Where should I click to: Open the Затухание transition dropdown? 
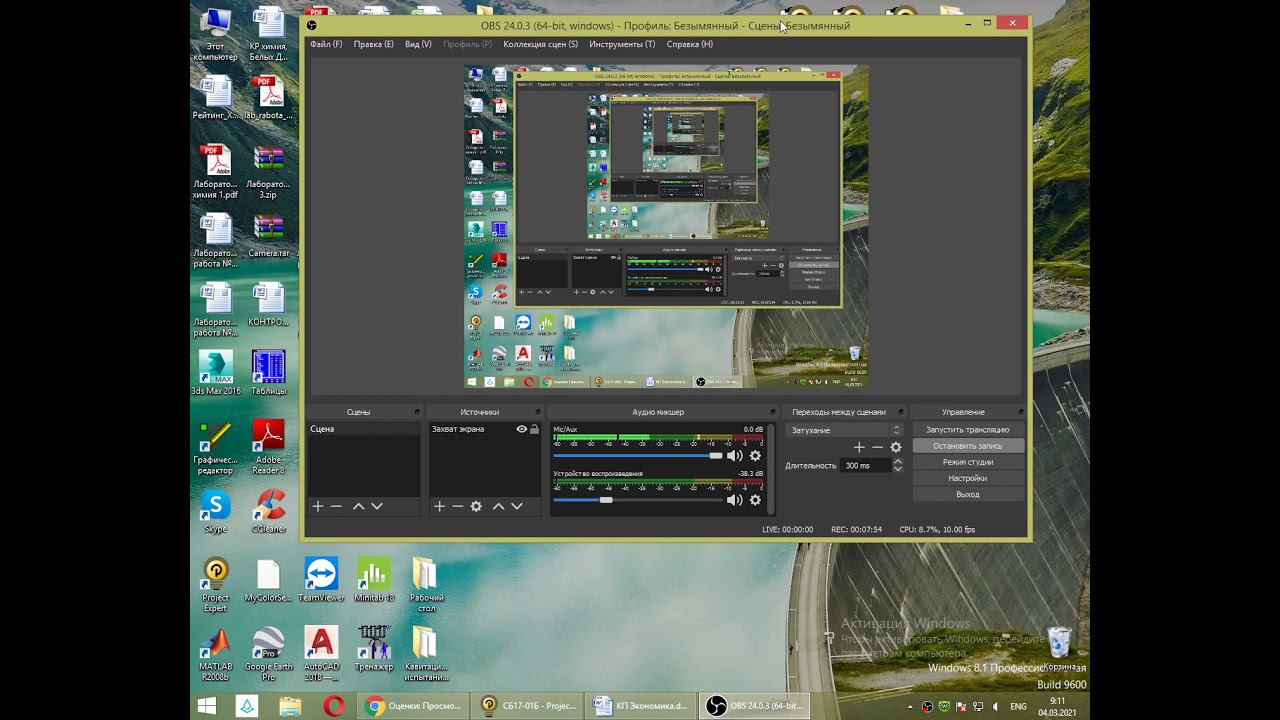[844, 430]
